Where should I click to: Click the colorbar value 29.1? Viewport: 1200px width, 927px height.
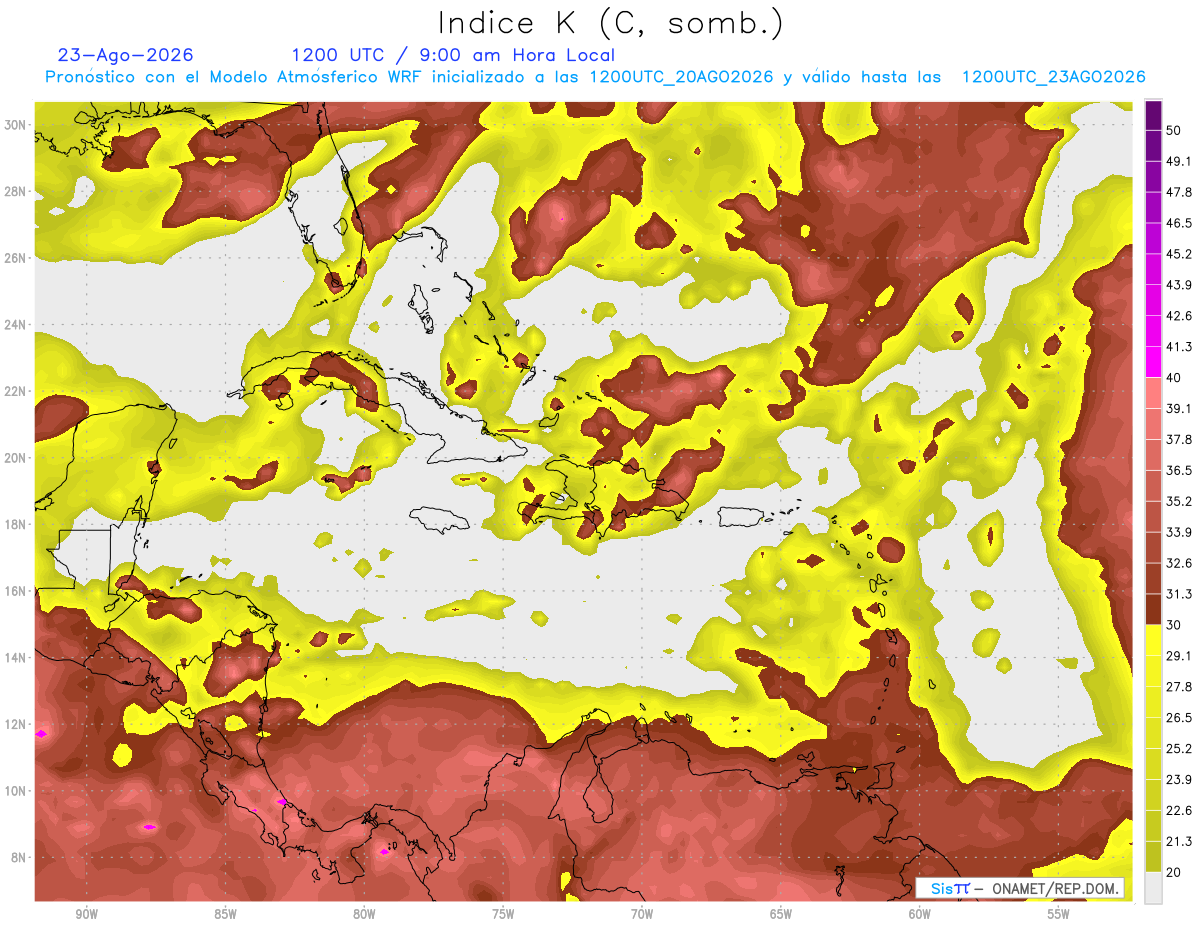tap(1178, 656)
